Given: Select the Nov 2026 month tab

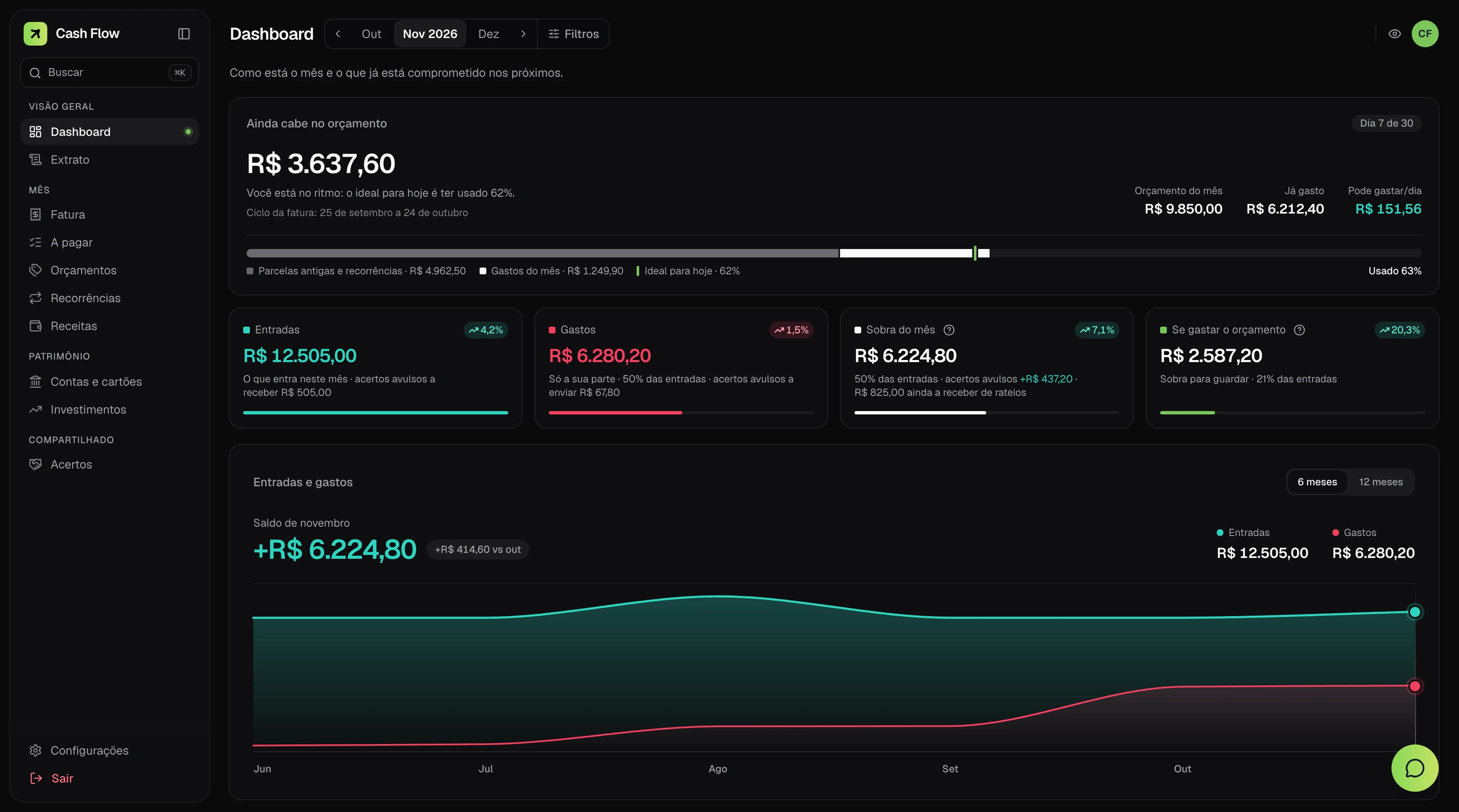Looking at the screenshot, I should click(429, 34).
